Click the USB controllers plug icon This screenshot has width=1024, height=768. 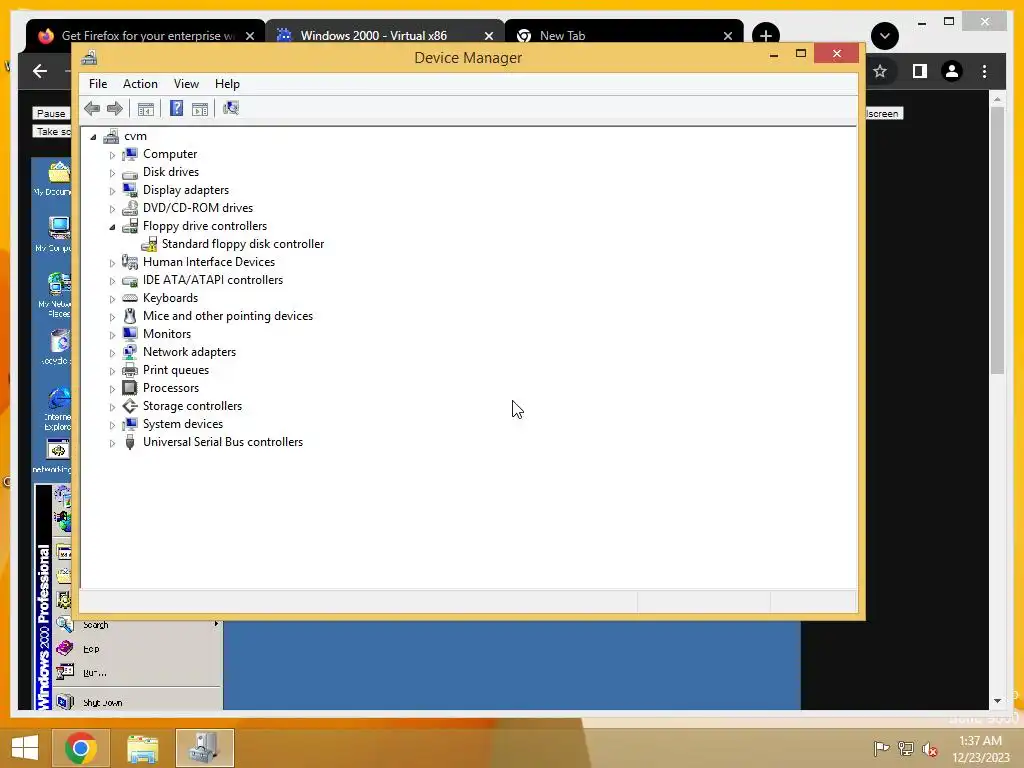click(130, 442)
